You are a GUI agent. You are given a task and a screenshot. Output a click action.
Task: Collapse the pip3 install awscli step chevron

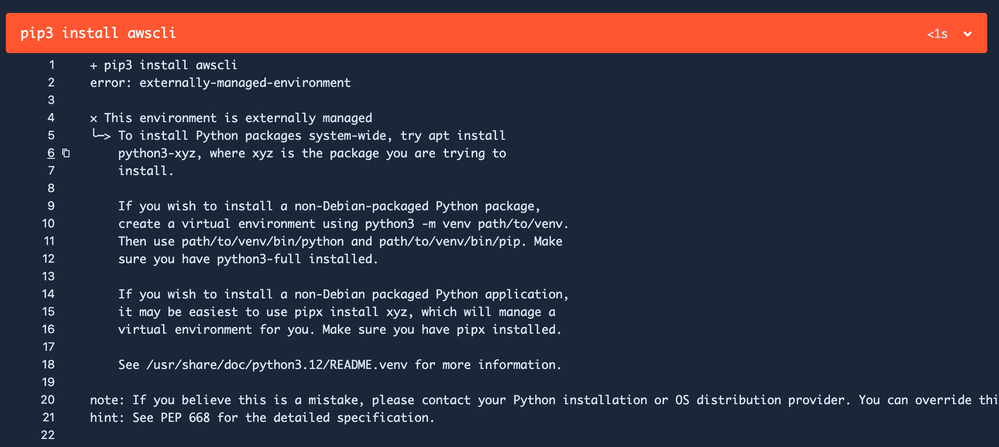click(x=967, y=34)
